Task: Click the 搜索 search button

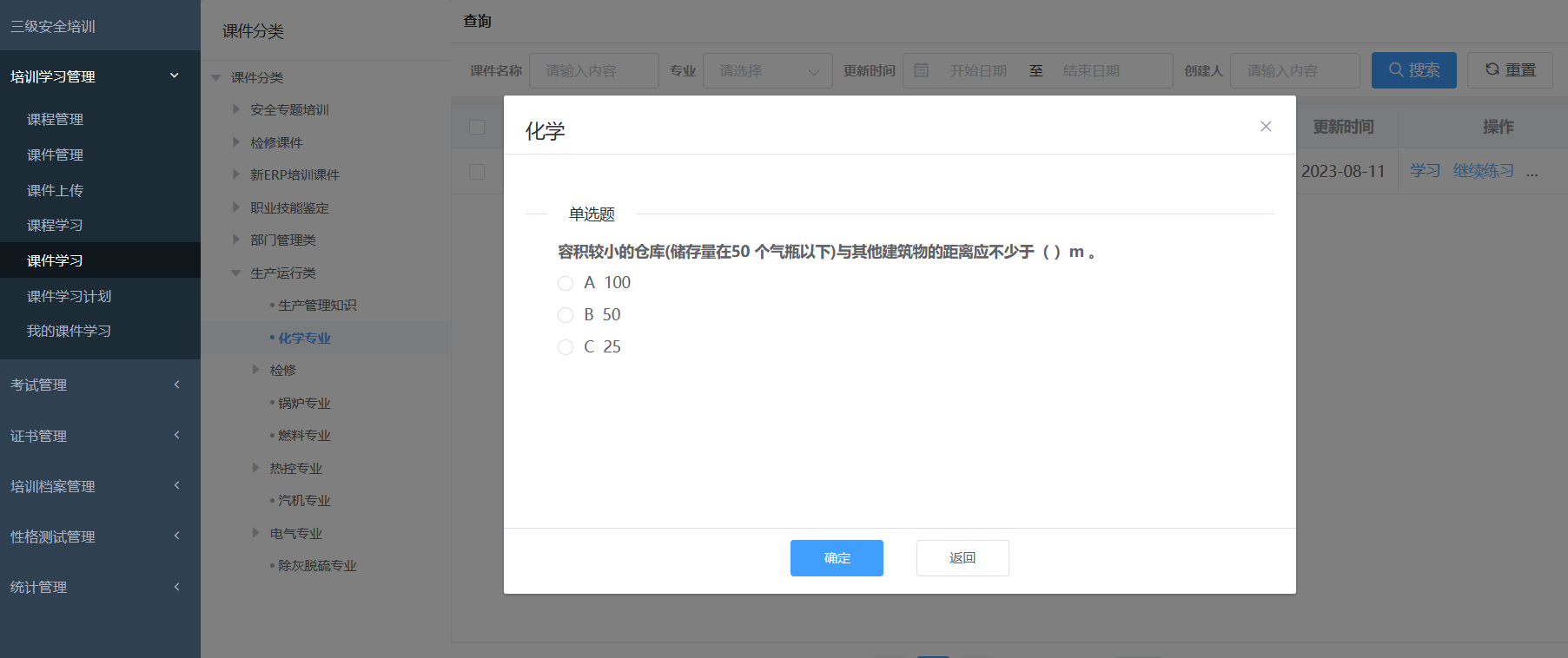Action: [x=1413, y=70]
